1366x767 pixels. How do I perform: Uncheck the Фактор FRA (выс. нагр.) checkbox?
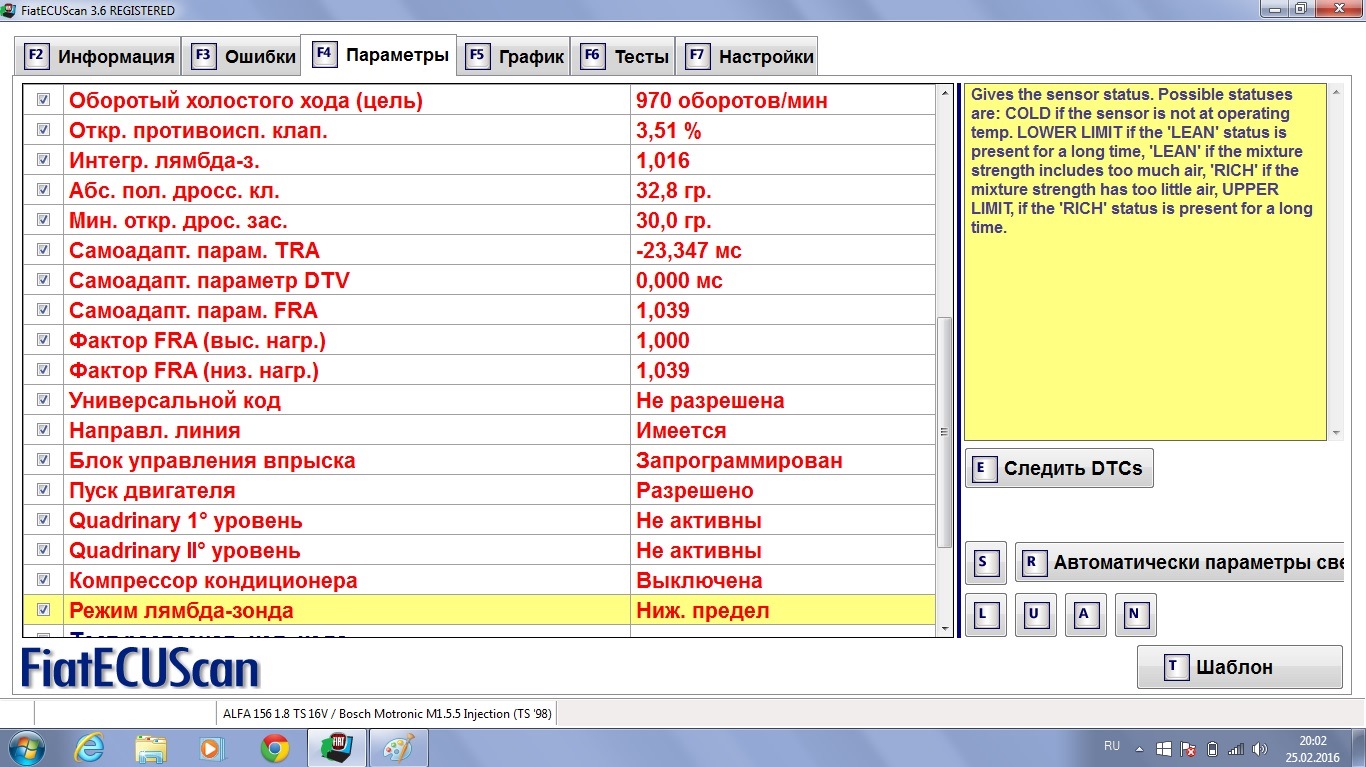click(43, 340)
